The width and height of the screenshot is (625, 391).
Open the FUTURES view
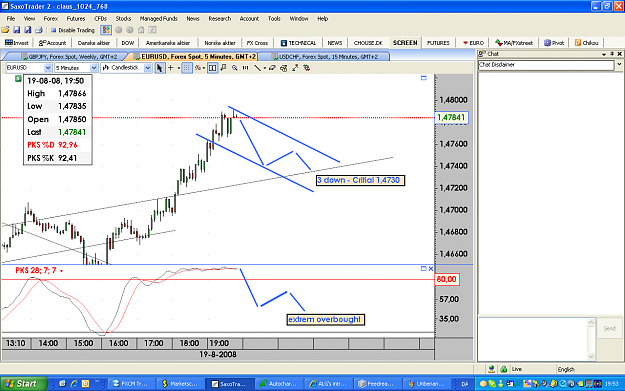pyautogui.click(x=438, y=43)
